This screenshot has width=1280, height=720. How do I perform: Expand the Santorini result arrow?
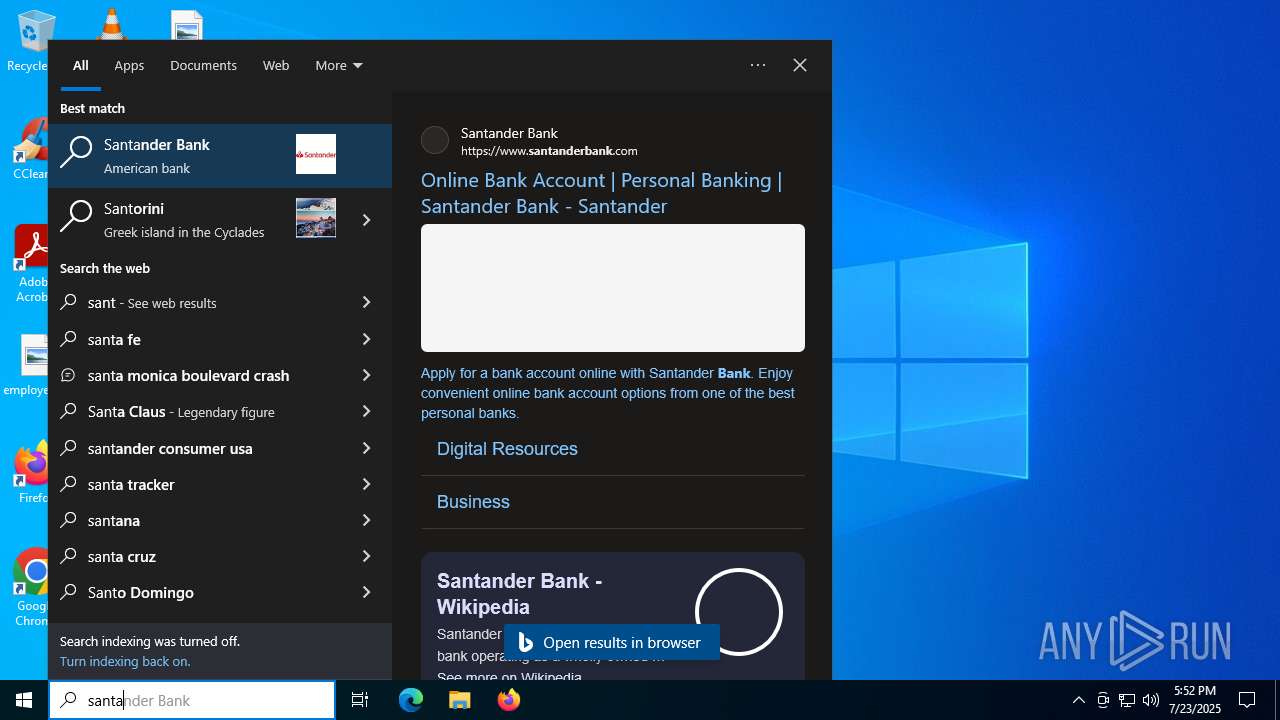click(367, 220)
